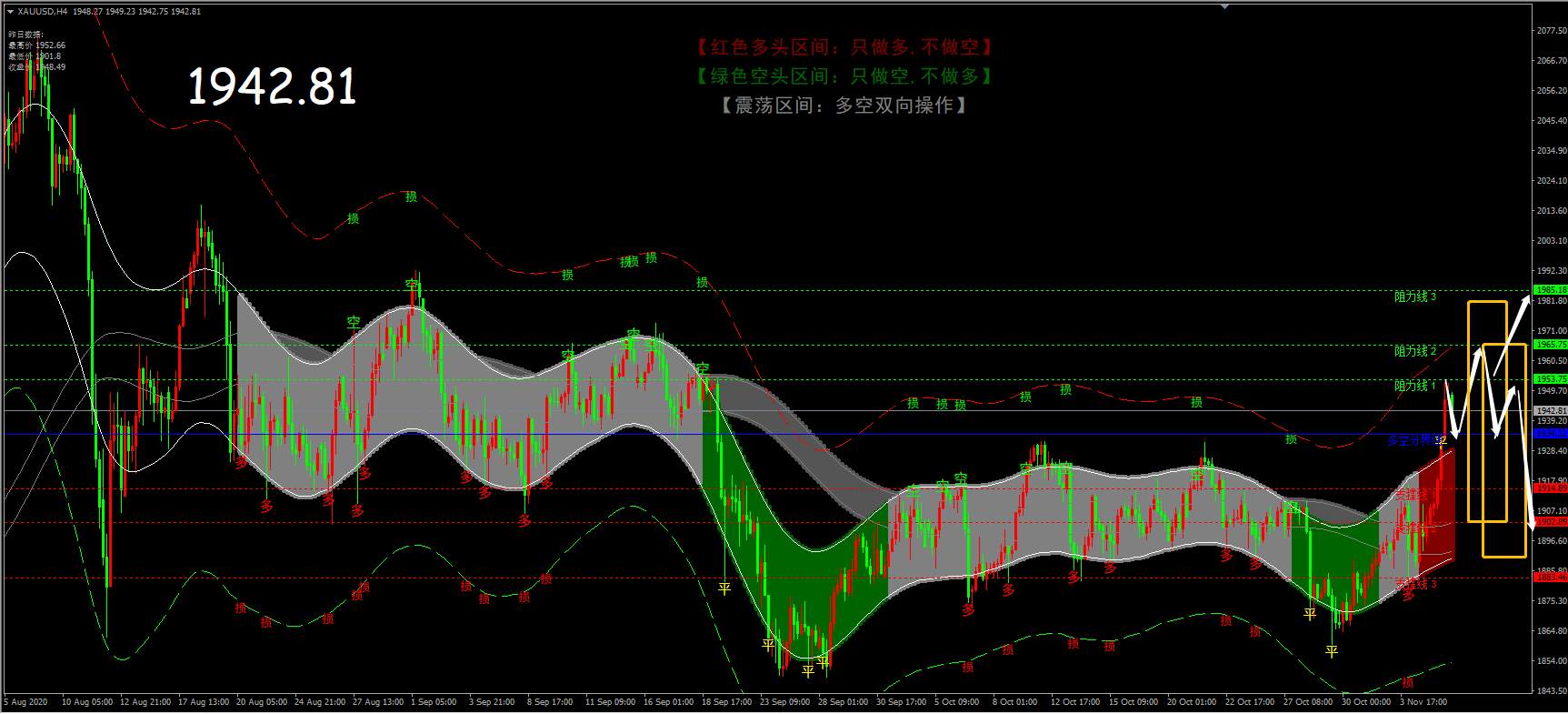Viewport: 1568px width, 714px height.
Task: Select the blue 多空分界线 label
Action: coord(1413,440)
